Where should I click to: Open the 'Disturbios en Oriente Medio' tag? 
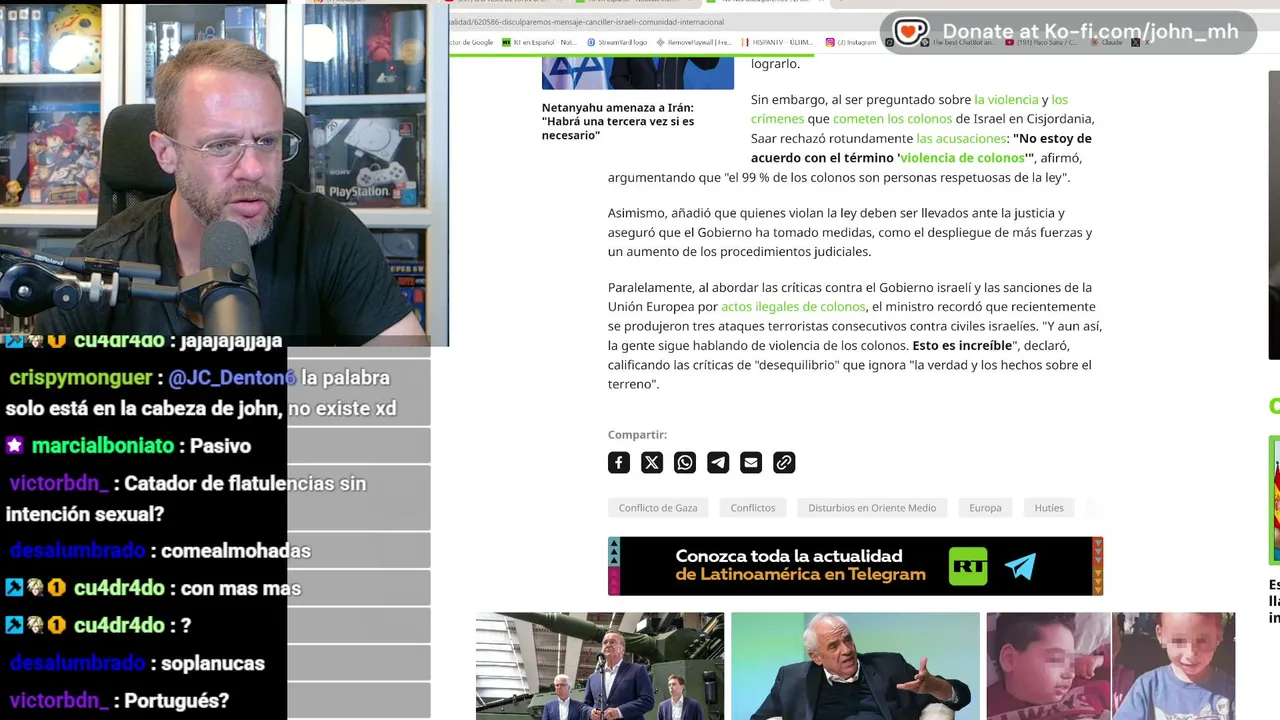point(872,508)
